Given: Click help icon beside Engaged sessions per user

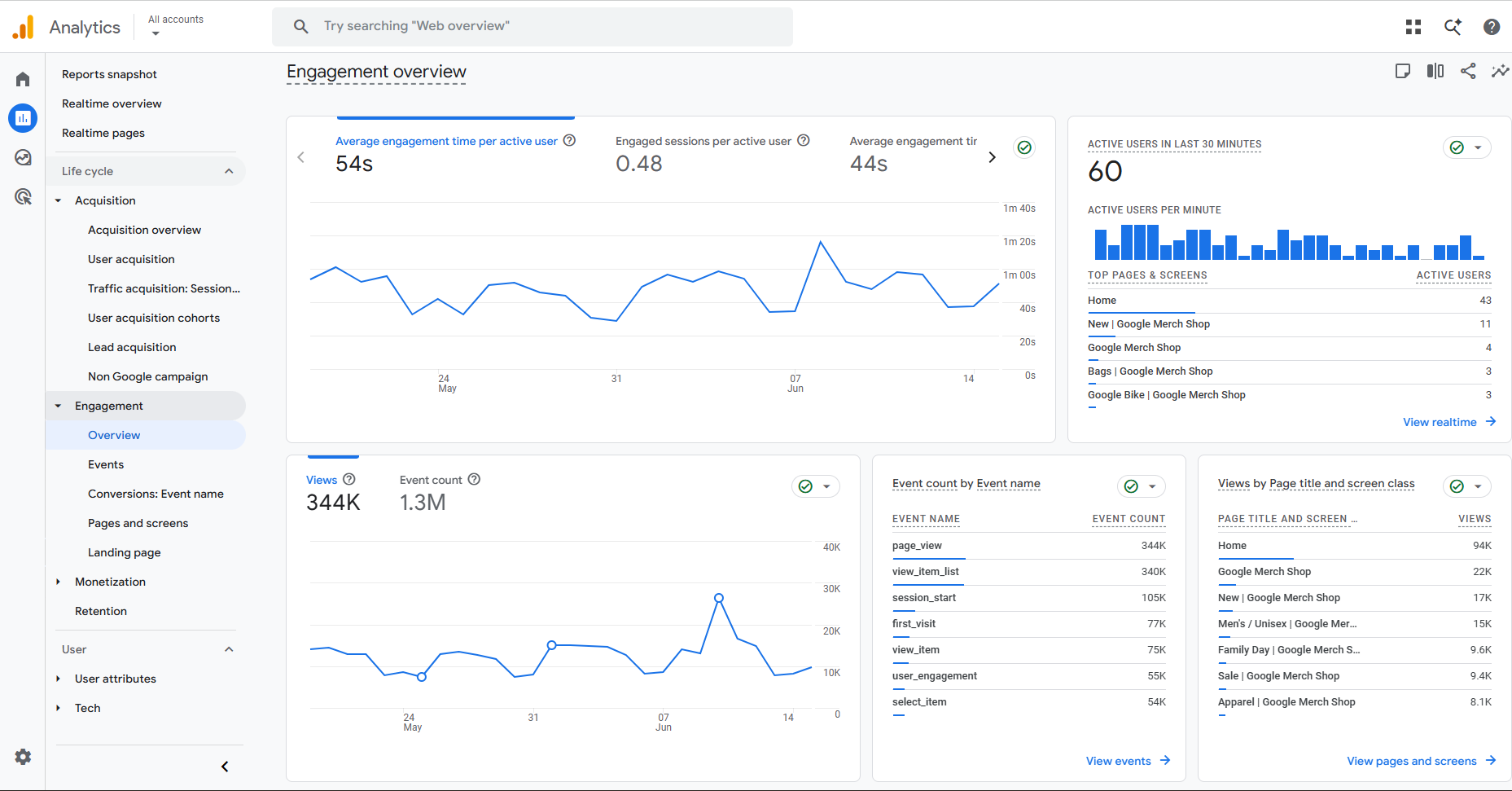Looking at the screenshot, I should tap(804, 140).
